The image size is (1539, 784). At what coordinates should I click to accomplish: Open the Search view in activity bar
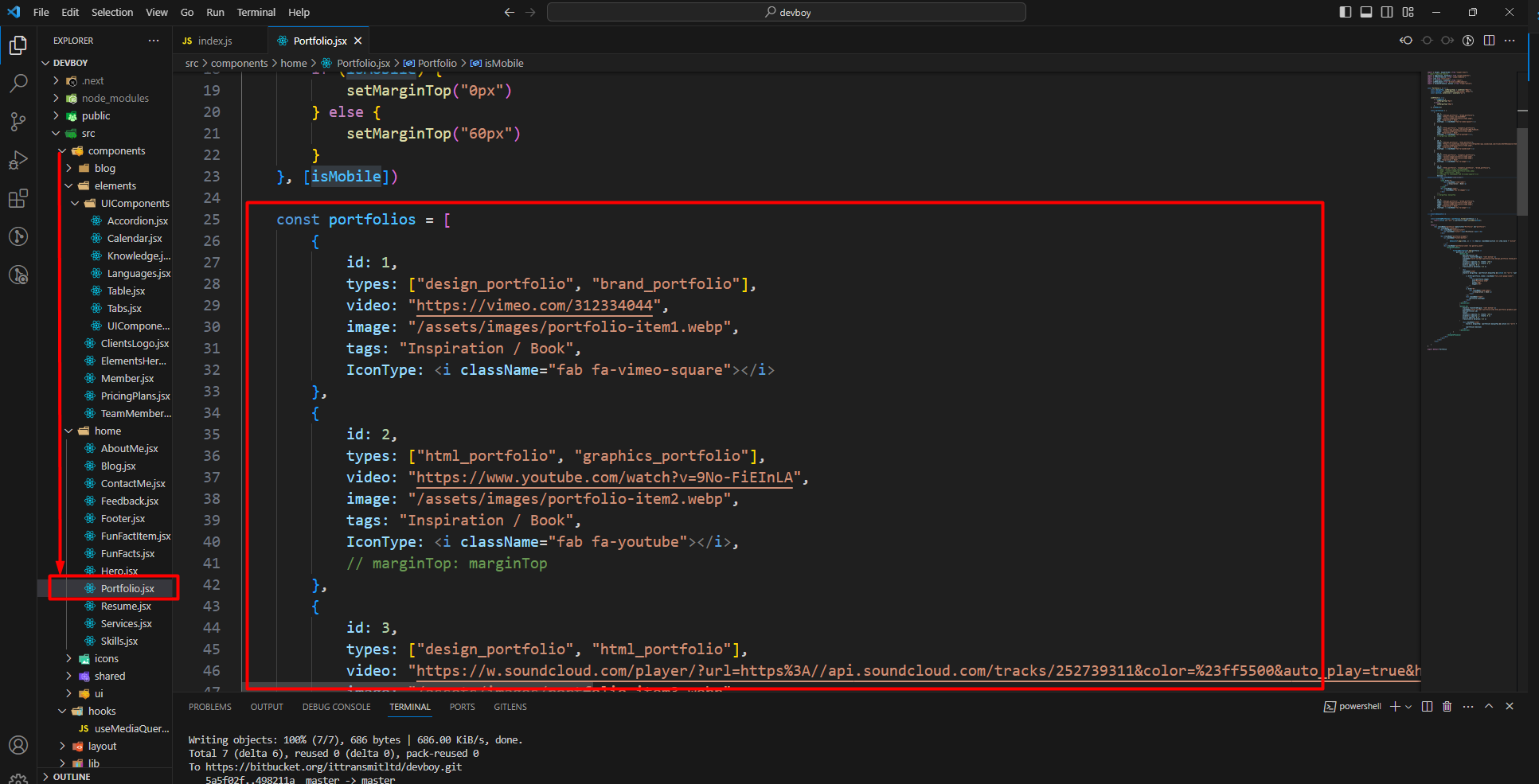click(x=18, y=83)
